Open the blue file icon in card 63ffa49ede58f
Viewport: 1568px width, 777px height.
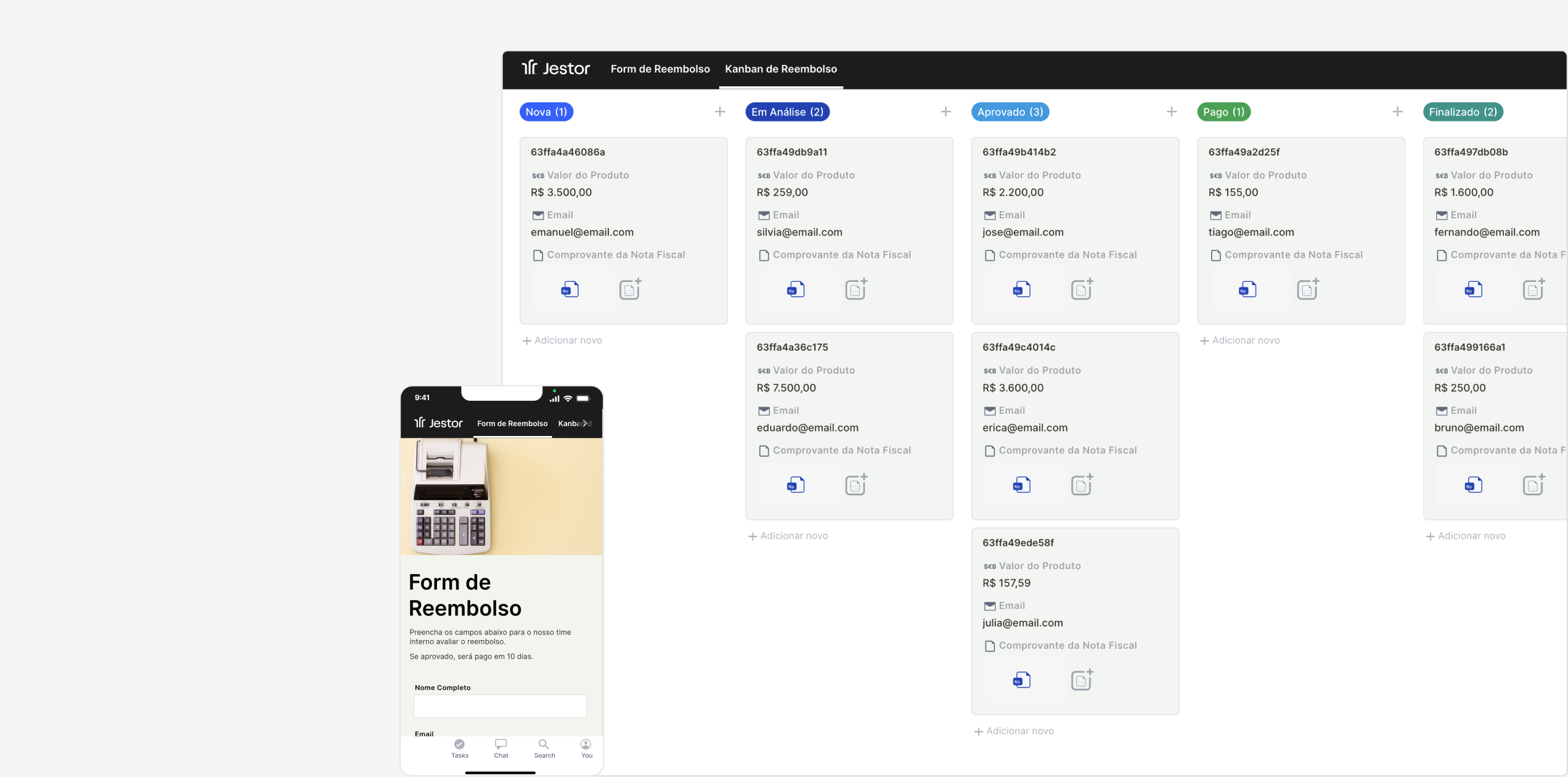pos(1021,680)
